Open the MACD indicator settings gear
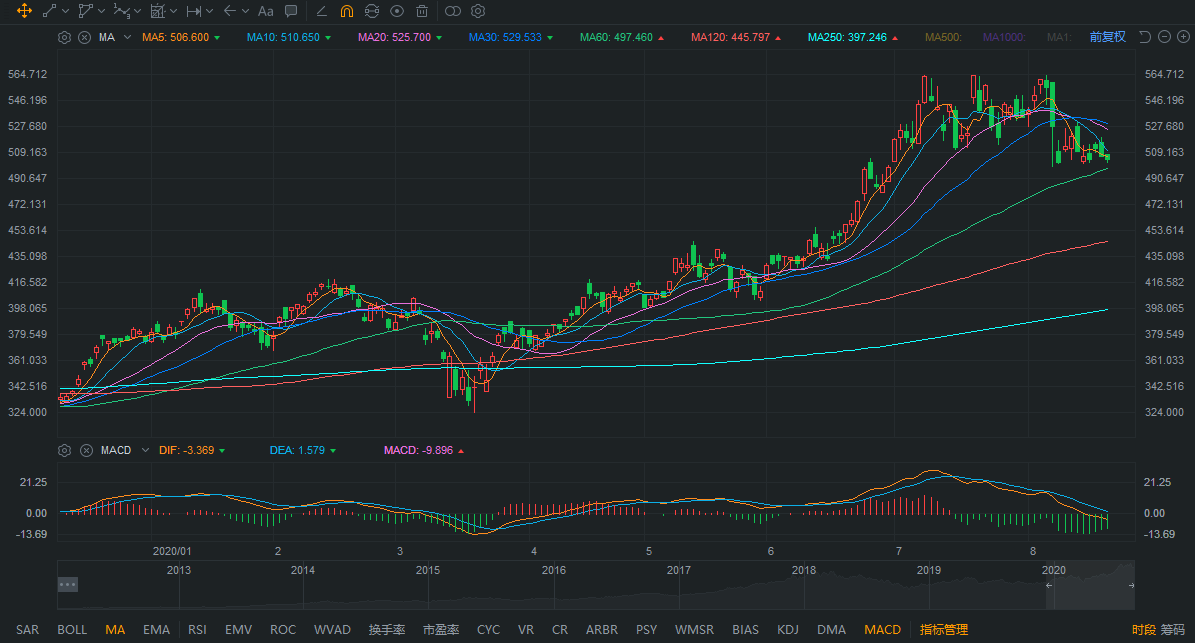The image size is (1195, 643). [x=65, y=450]
